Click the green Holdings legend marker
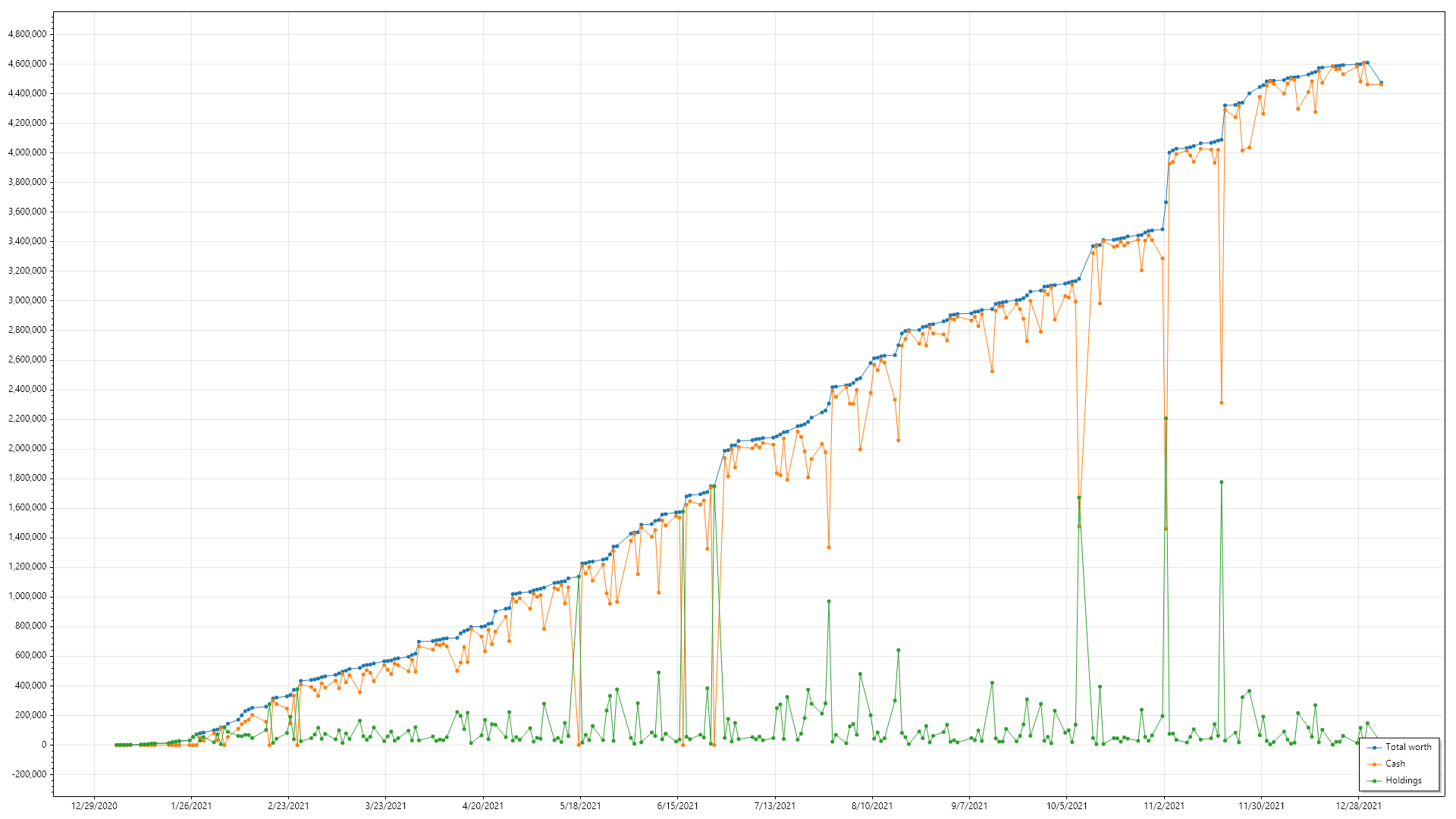This screenshot has width=1456, height=819. tap(1374, 781)
